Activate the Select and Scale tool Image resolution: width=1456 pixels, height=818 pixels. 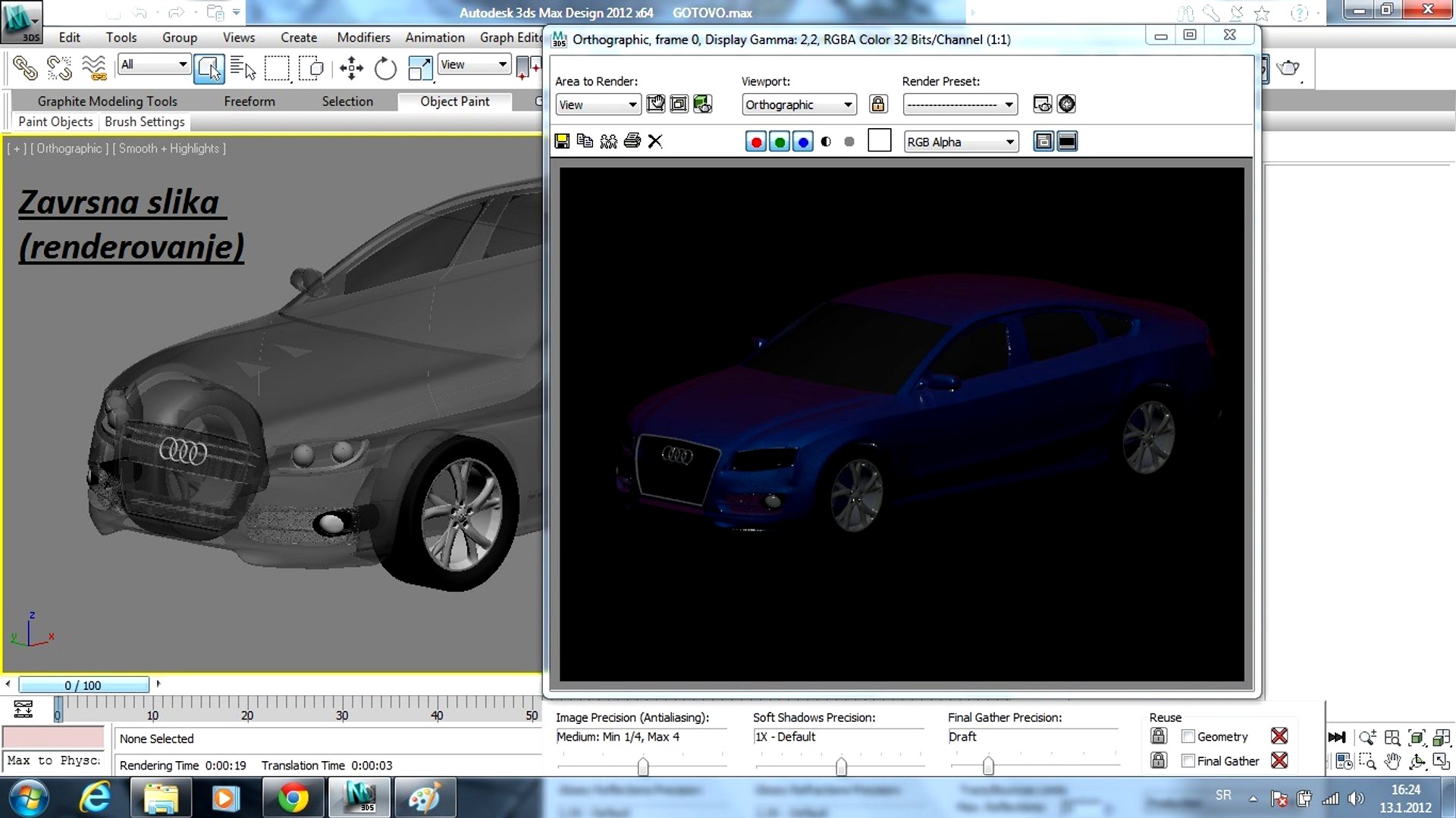pyautogui.click(x=419, y=68)
